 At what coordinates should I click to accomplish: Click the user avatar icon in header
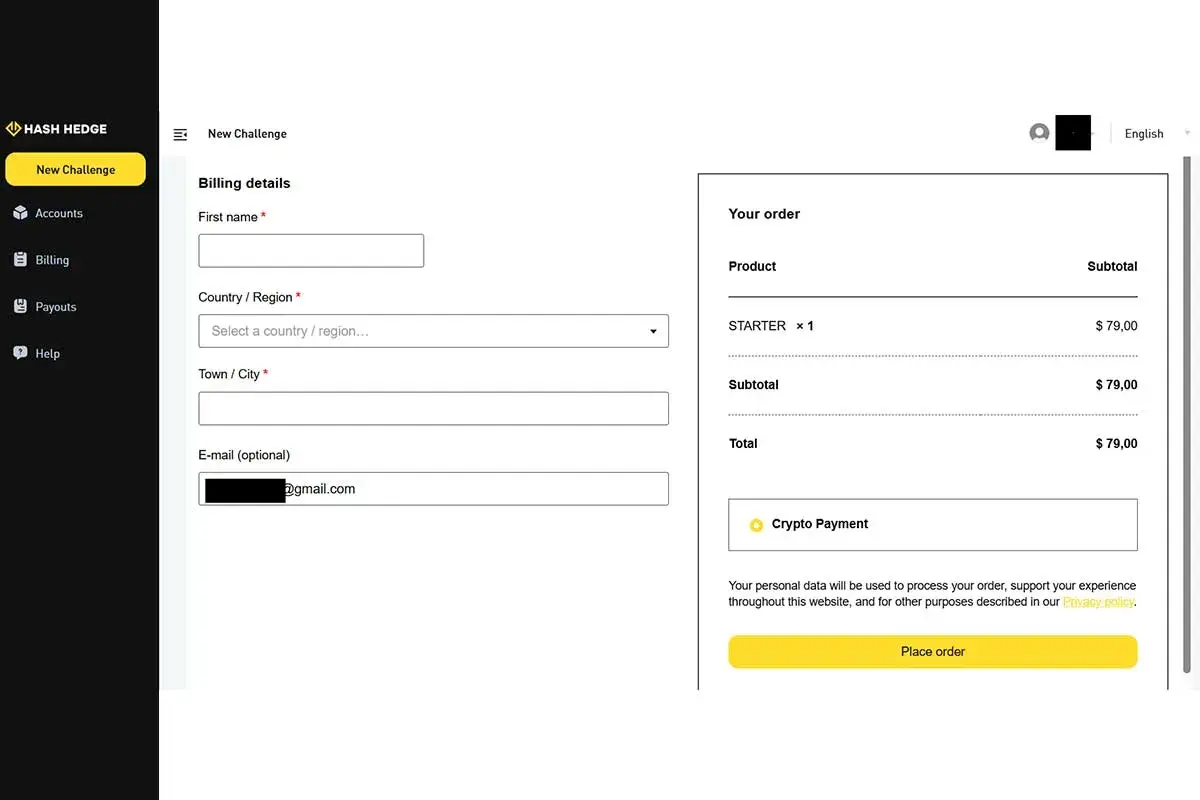[x=1039, y=132]
